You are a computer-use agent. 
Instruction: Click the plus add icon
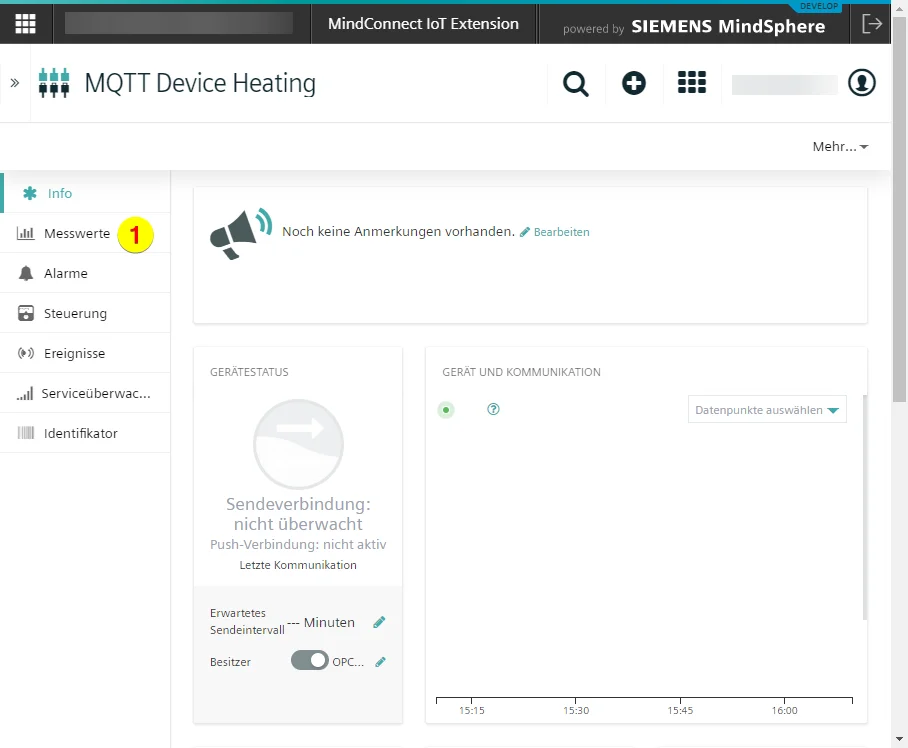tap(634, 83)
